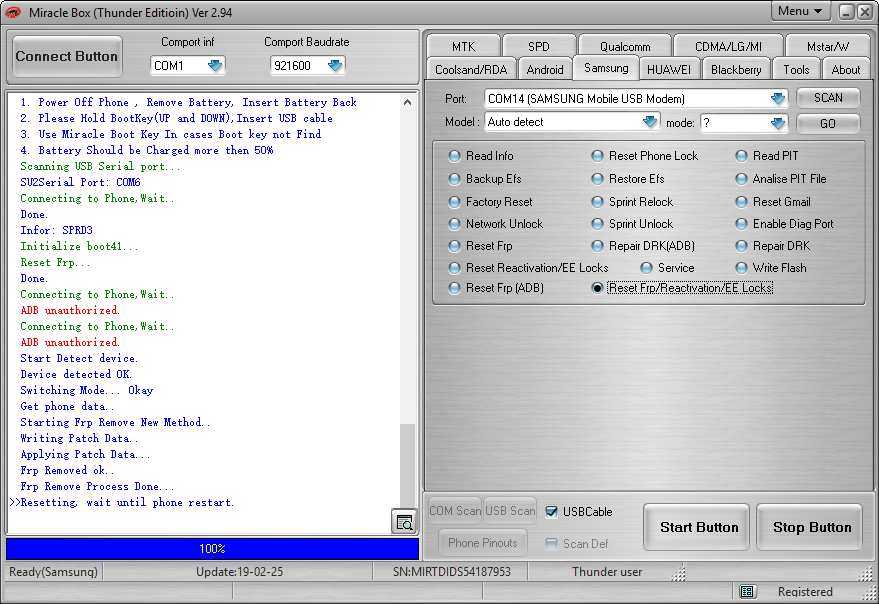Select the Sprint Unlock option
The width and height of the screenshot is (879, 604).
click(598, 224)
